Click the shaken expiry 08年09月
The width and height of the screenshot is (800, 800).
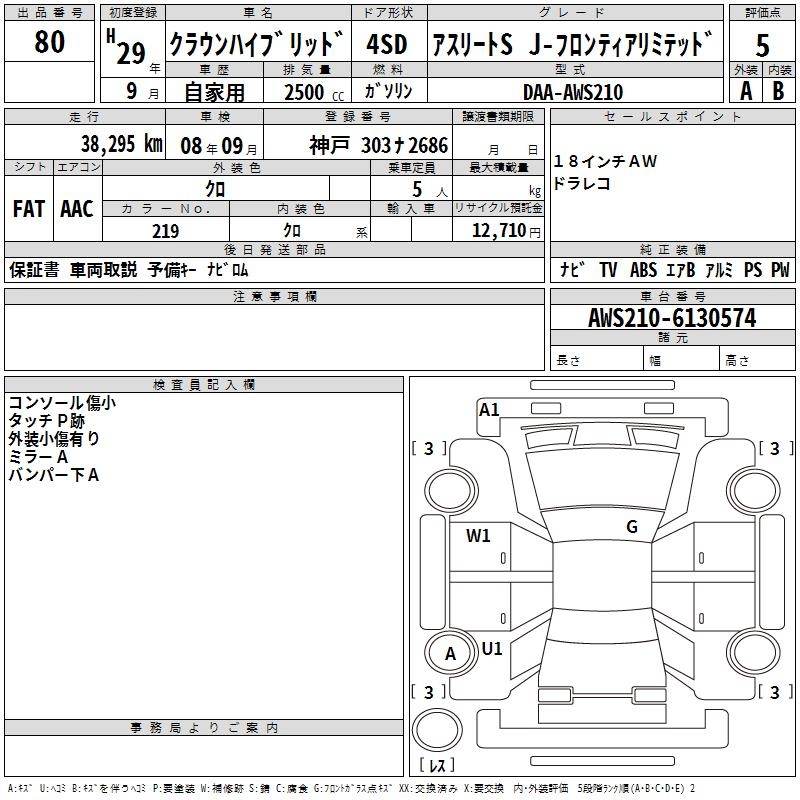218,146
